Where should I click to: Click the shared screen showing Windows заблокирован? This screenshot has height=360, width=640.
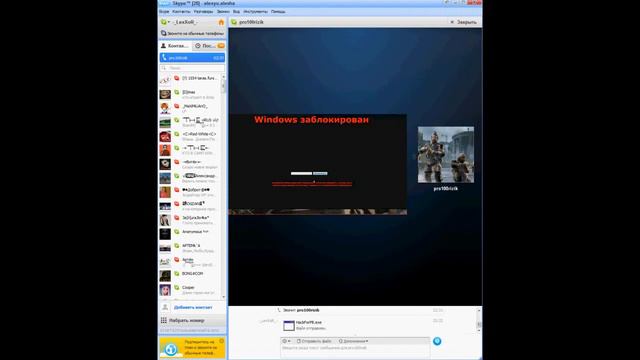318,164
